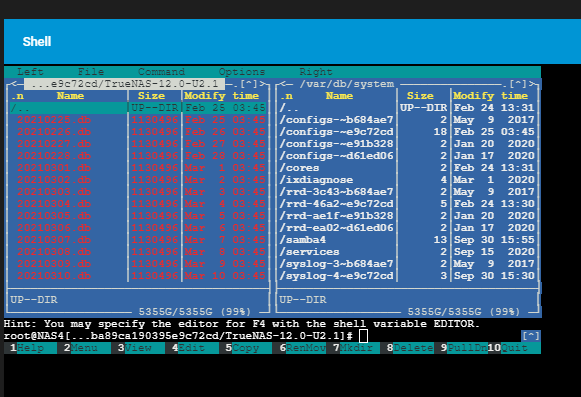
Task: Select file 20210302.db
Action: click(x=138, y=180)
